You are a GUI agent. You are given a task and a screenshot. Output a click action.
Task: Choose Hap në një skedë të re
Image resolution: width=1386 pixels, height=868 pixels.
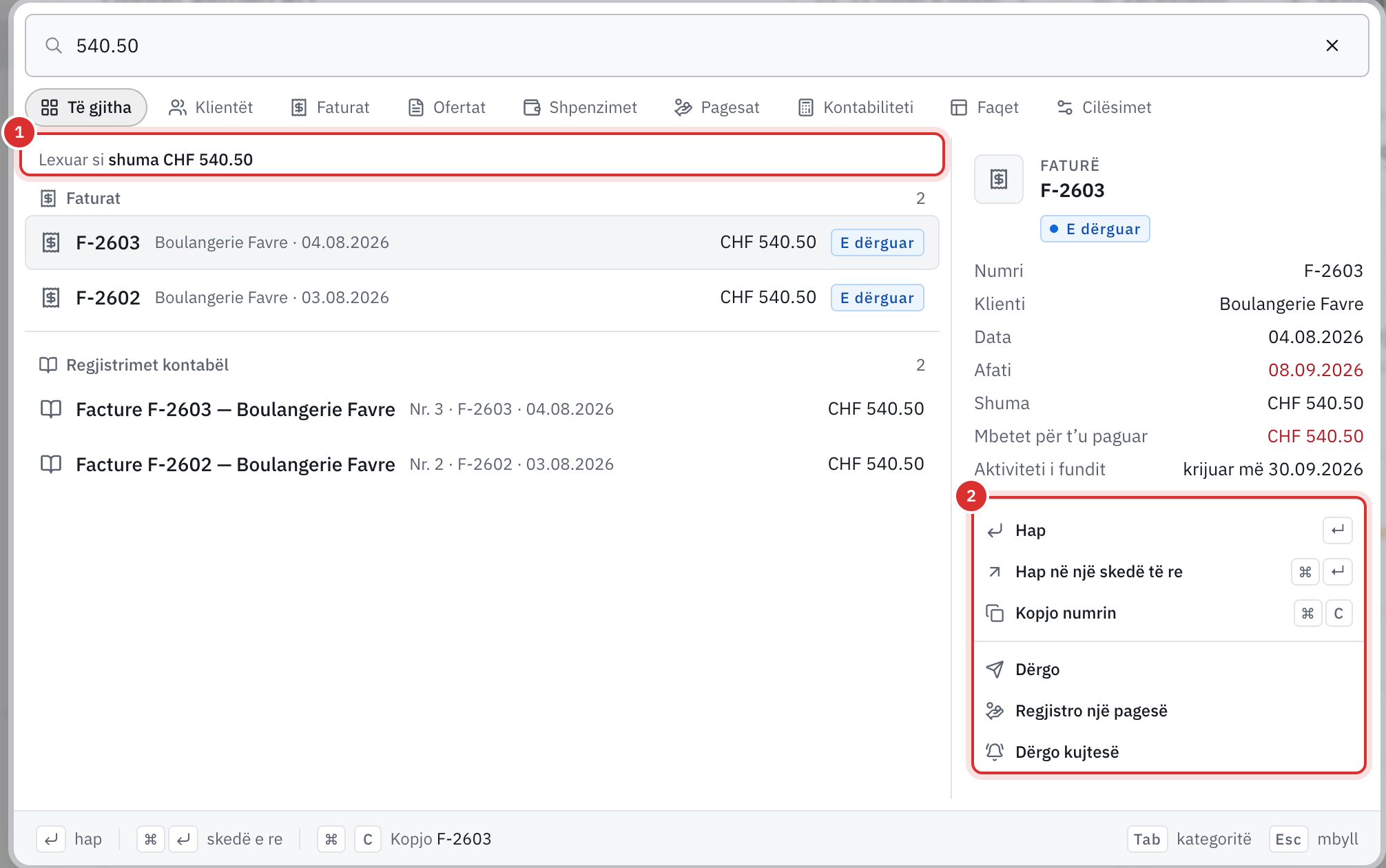click(x=1168, y=572)
